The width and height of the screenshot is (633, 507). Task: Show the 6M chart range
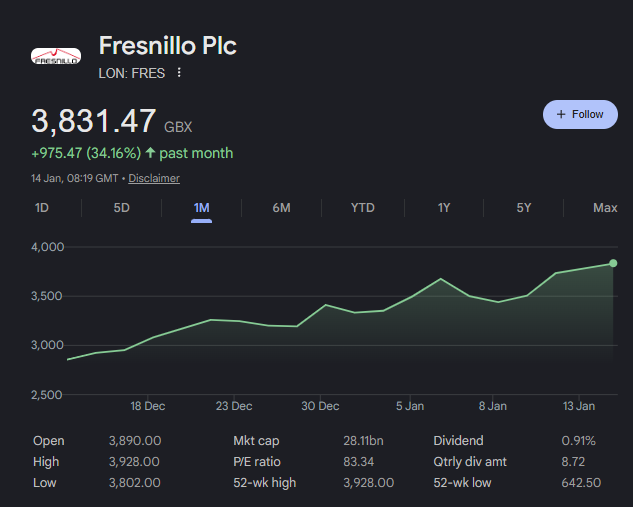click(x=281, y=208)
